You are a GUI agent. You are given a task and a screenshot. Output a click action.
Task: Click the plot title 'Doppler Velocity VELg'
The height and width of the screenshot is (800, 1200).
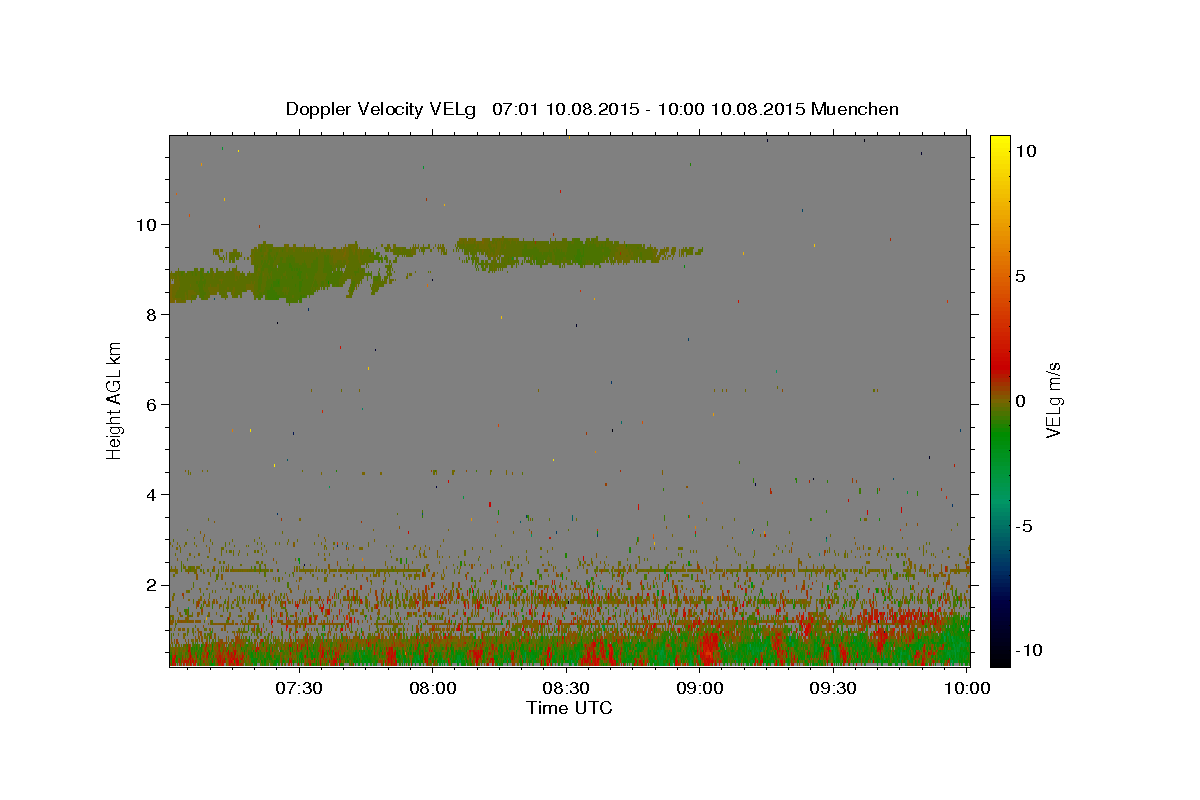(382, 109)
